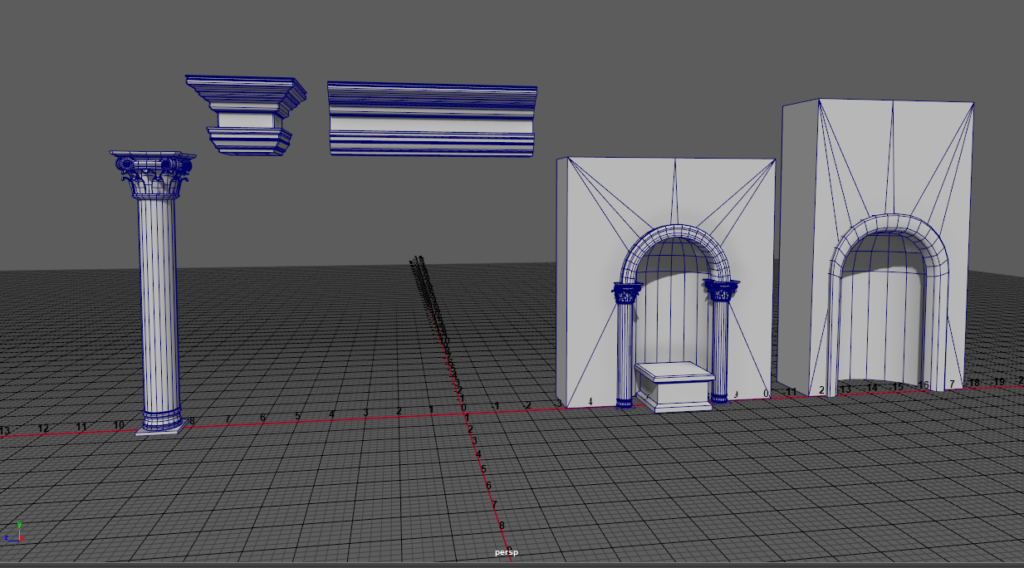
Task: Select the left small column in the niche
Action: click(626, 346)
